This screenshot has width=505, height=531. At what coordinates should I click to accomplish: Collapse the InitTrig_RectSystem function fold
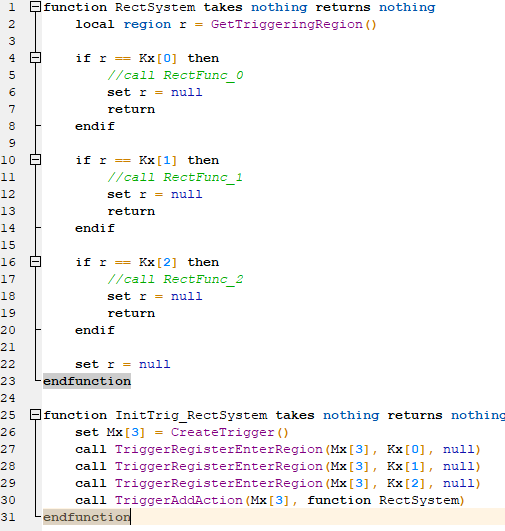36,415
